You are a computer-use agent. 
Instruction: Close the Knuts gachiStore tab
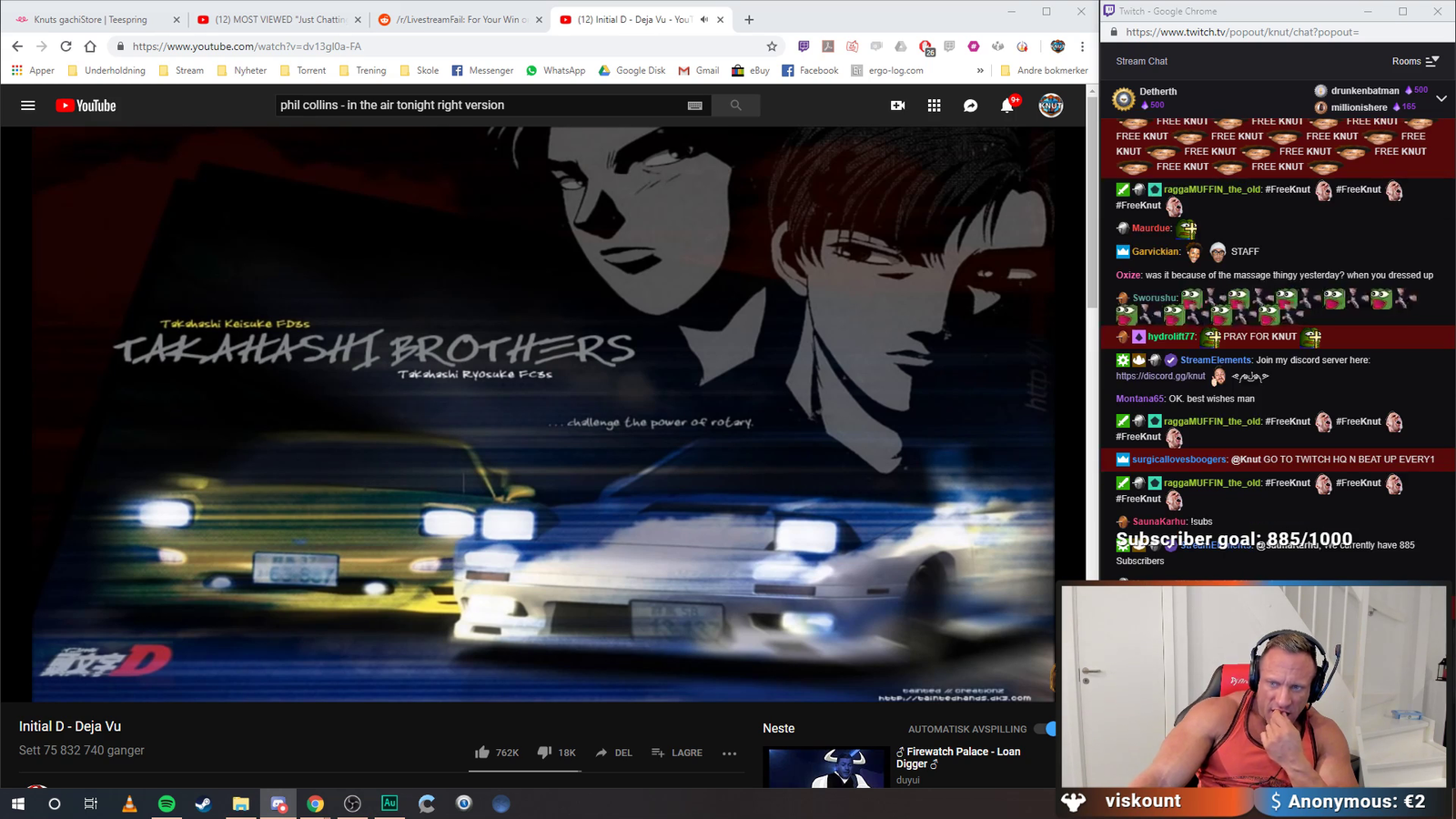pos(177,19)
